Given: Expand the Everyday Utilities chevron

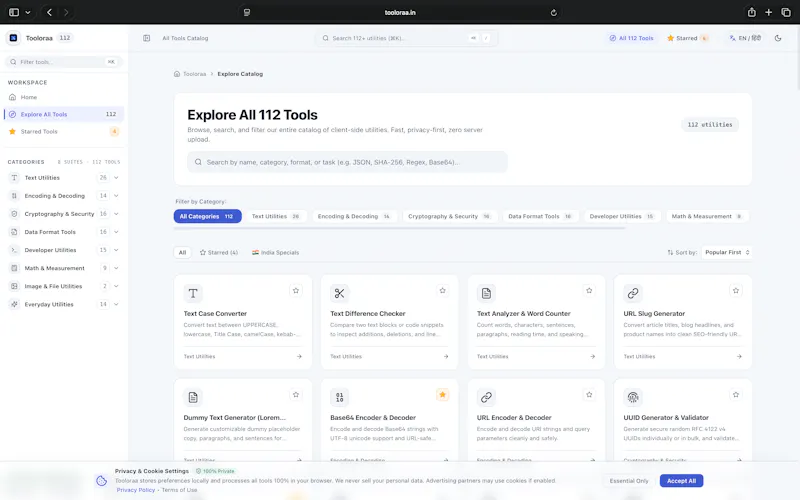Looking at the screenshot, I should tap(116, 305).
